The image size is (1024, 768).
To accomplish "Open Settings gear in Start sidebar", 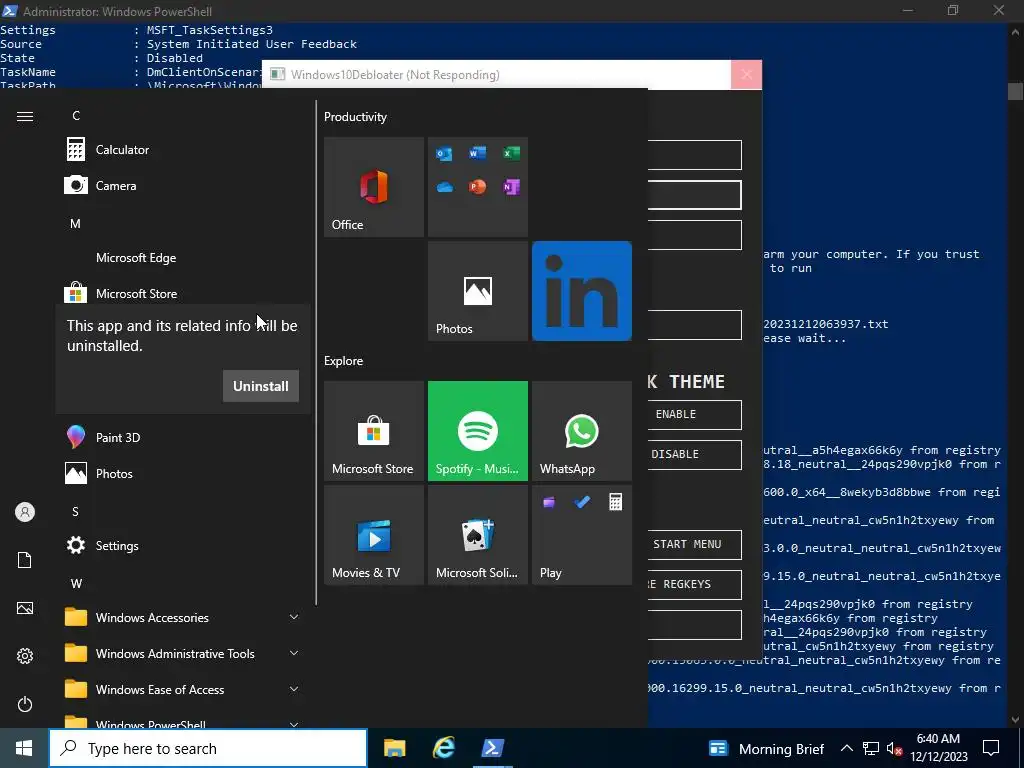I will point(25,656).
